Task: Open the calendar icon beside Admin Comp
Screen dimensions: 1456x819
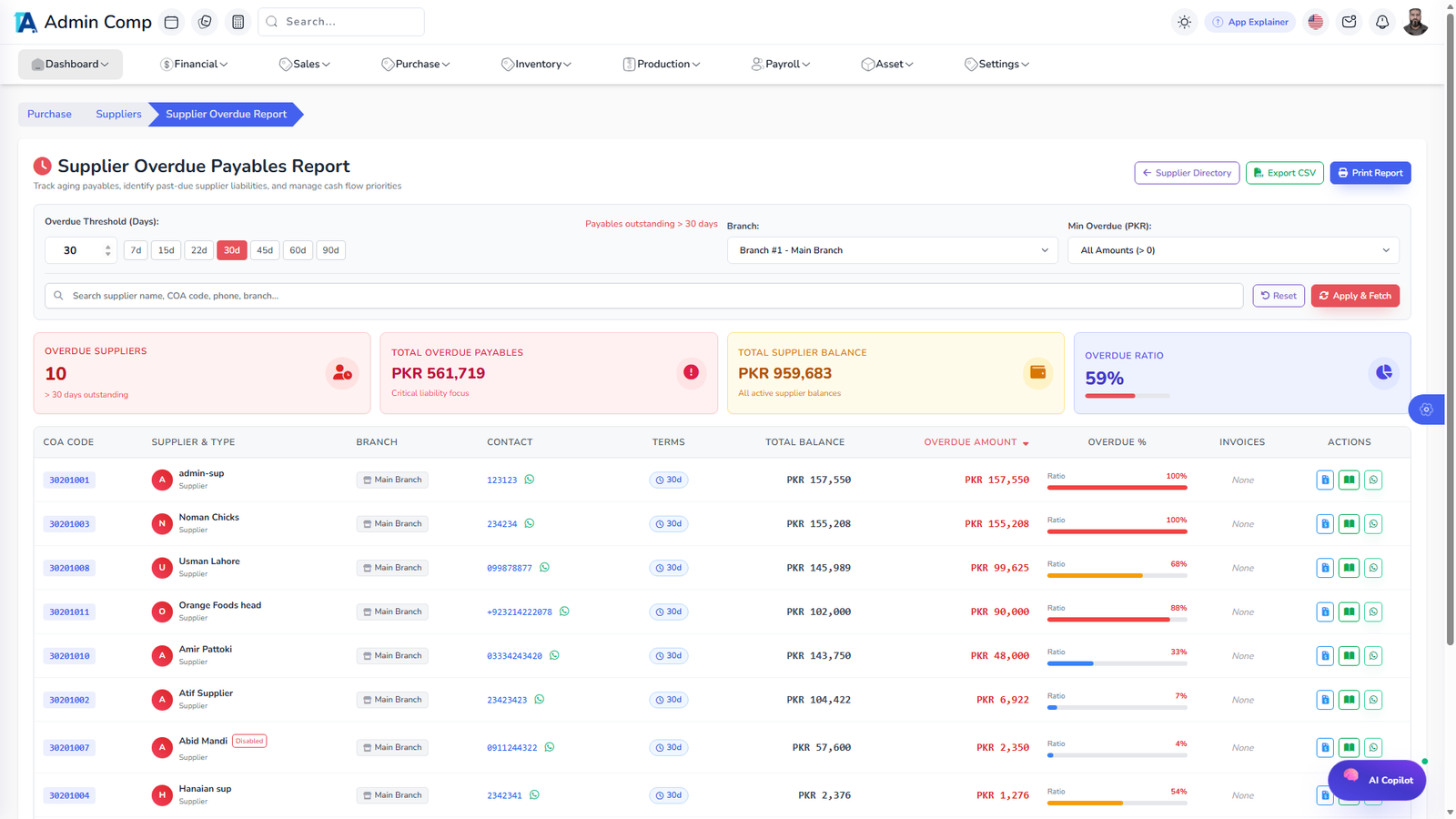Action: 171,22
